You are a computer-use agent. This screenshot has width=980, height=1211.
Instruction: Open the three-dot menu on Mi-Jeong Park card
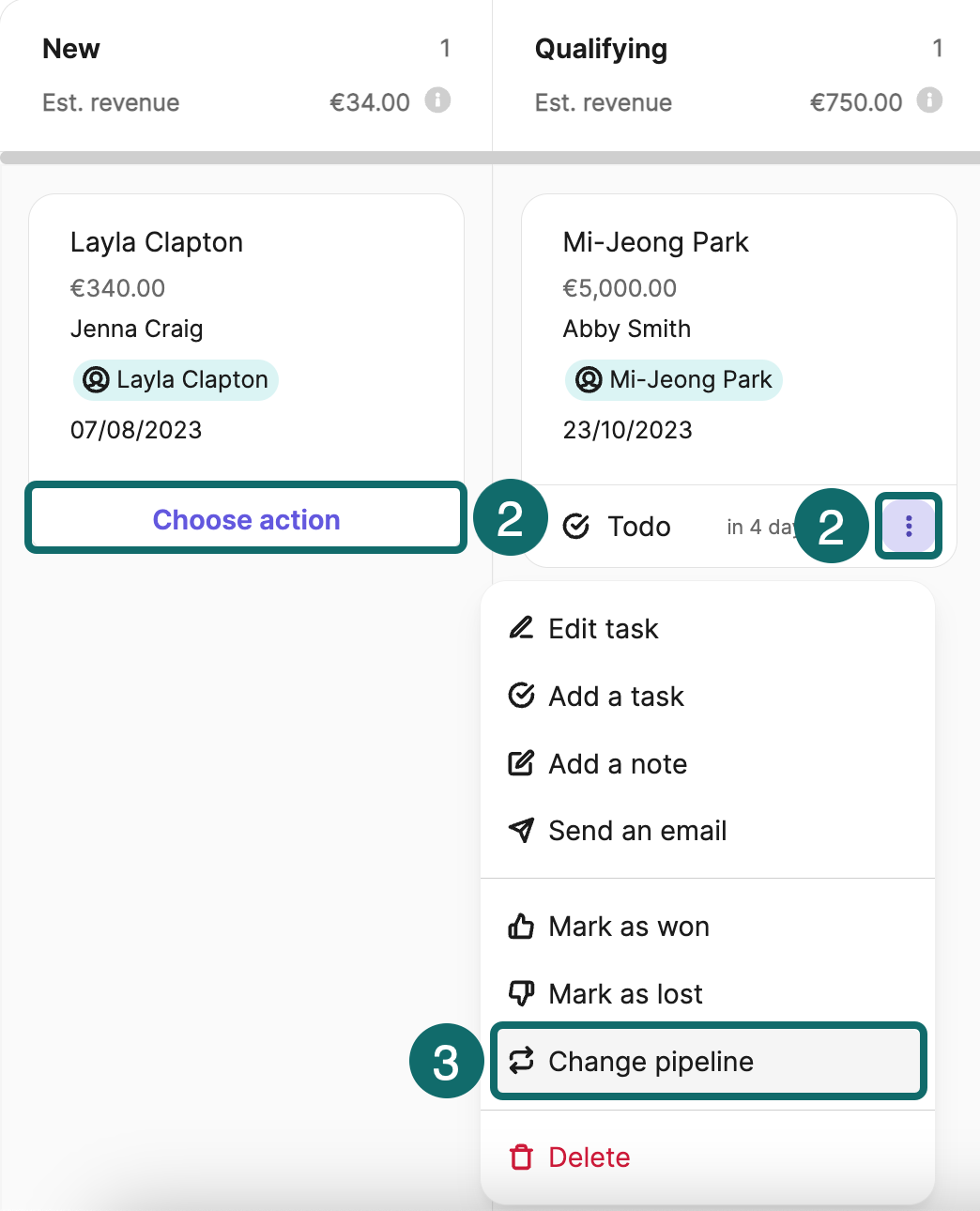(909, 526)
